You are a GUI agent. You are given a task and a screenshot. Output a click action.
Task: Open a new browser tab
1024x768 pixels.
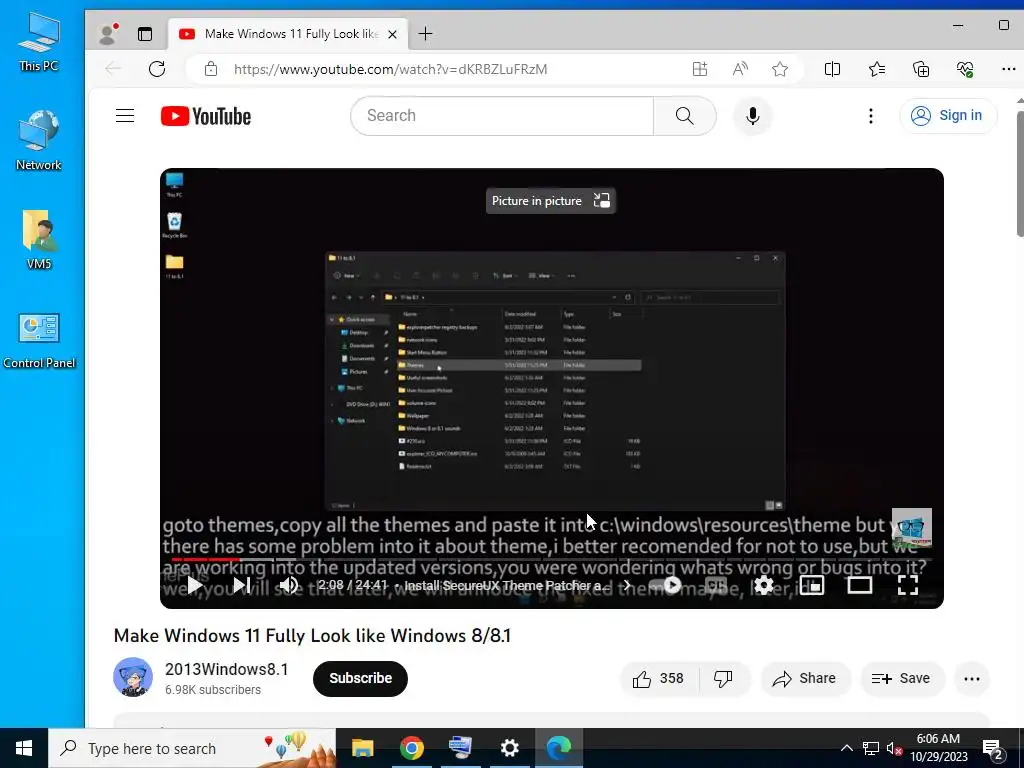(425, 33)
